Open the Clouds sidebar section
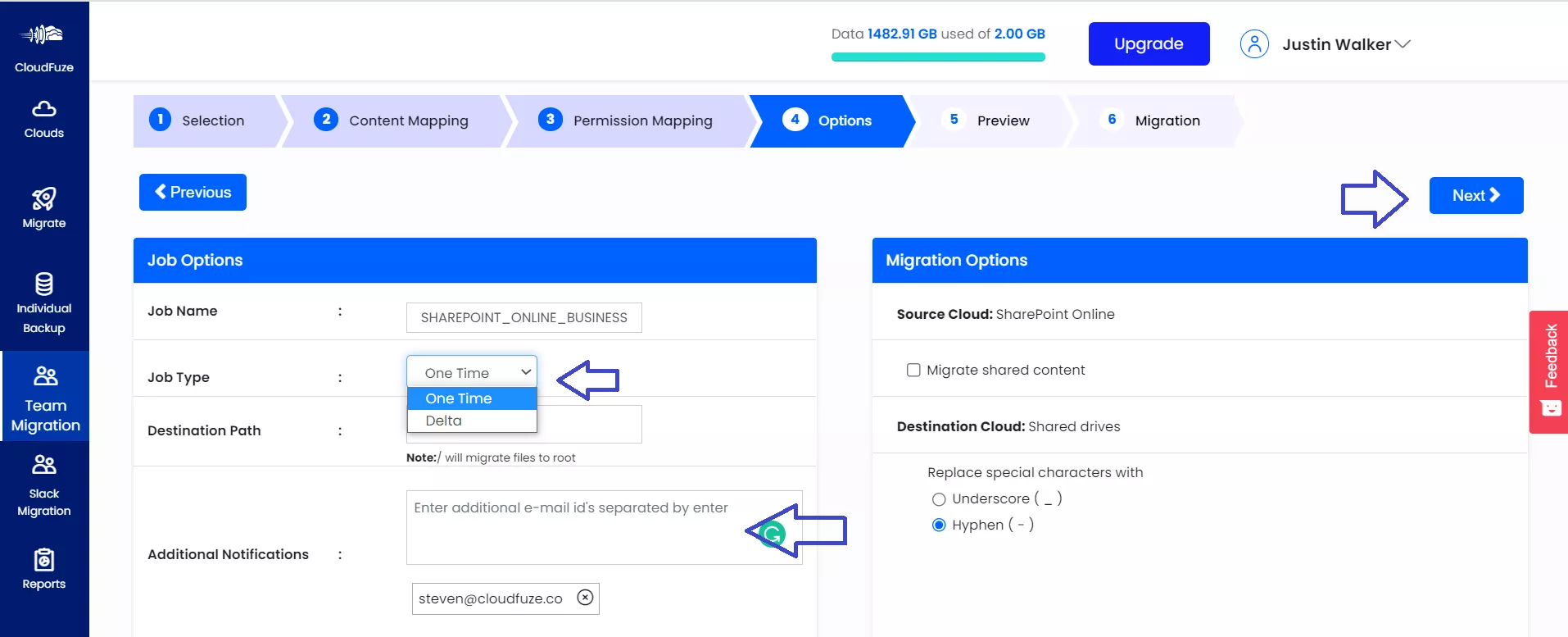This screenshot has height=637, width=1568. 44,120
